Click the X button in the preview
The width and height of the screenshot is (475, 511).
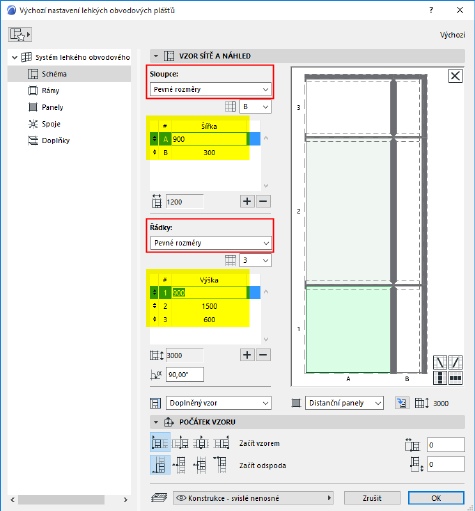pyautogui.click(x=455, y=76)
